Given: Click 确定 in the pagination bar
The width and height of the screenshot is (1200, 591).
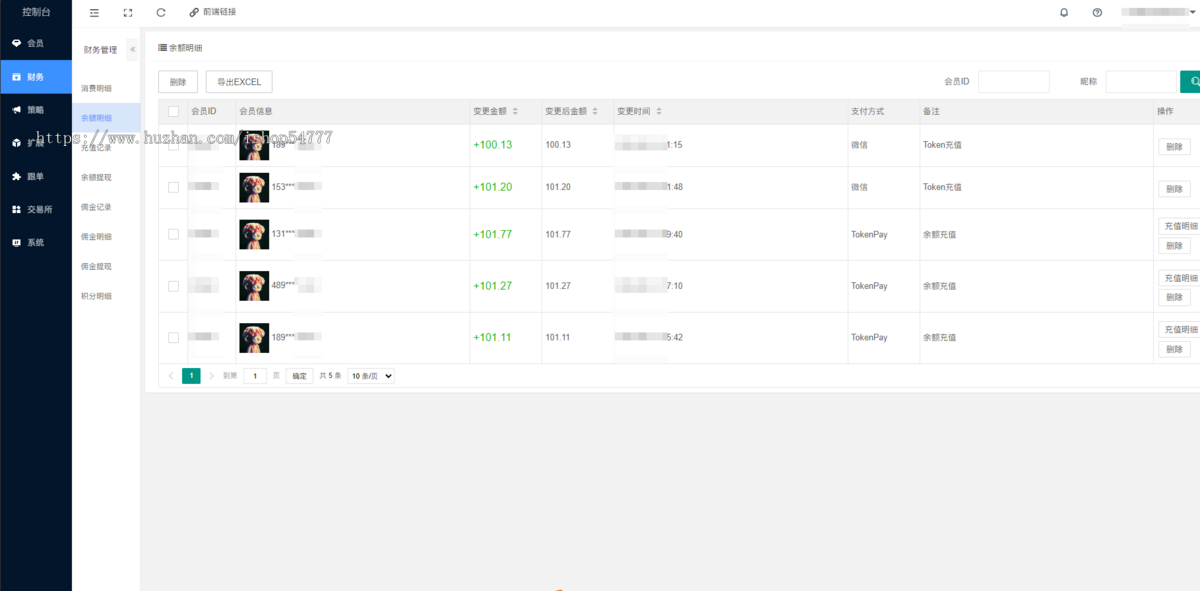Looking at the screenshot, I should click(300, 376).
